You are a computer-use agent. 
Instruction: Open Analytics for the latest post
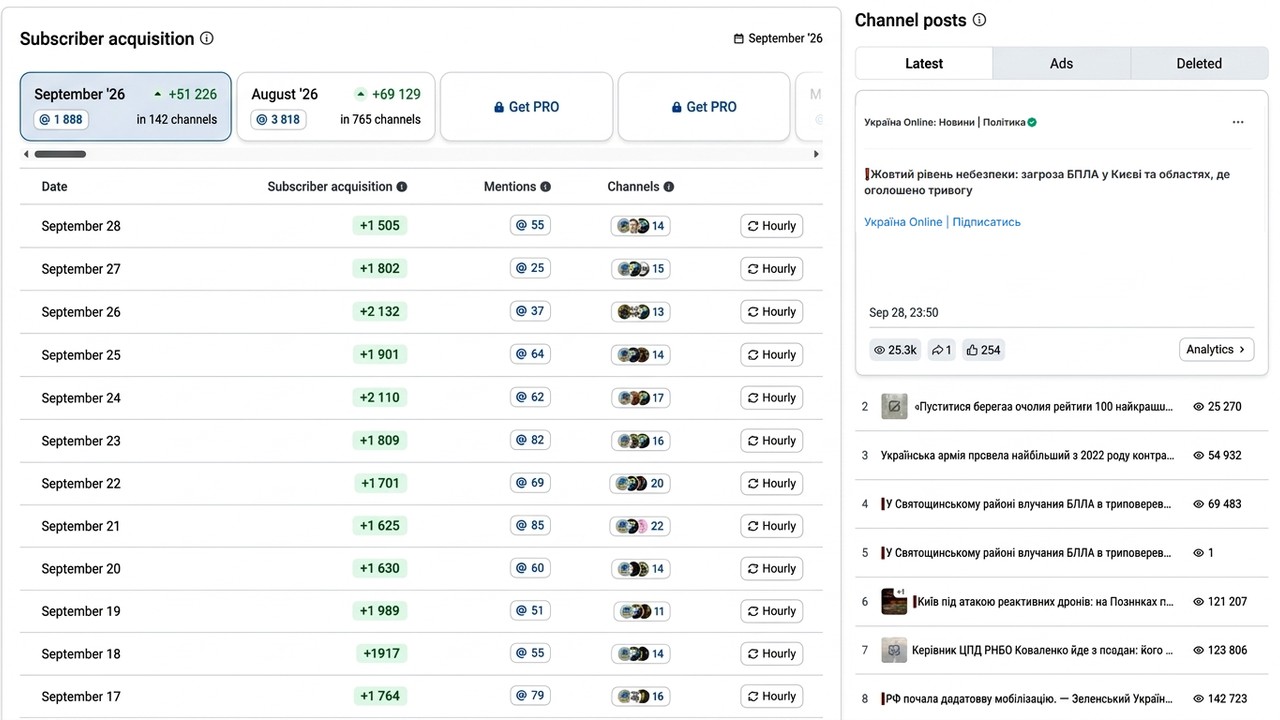[1216, 350]
